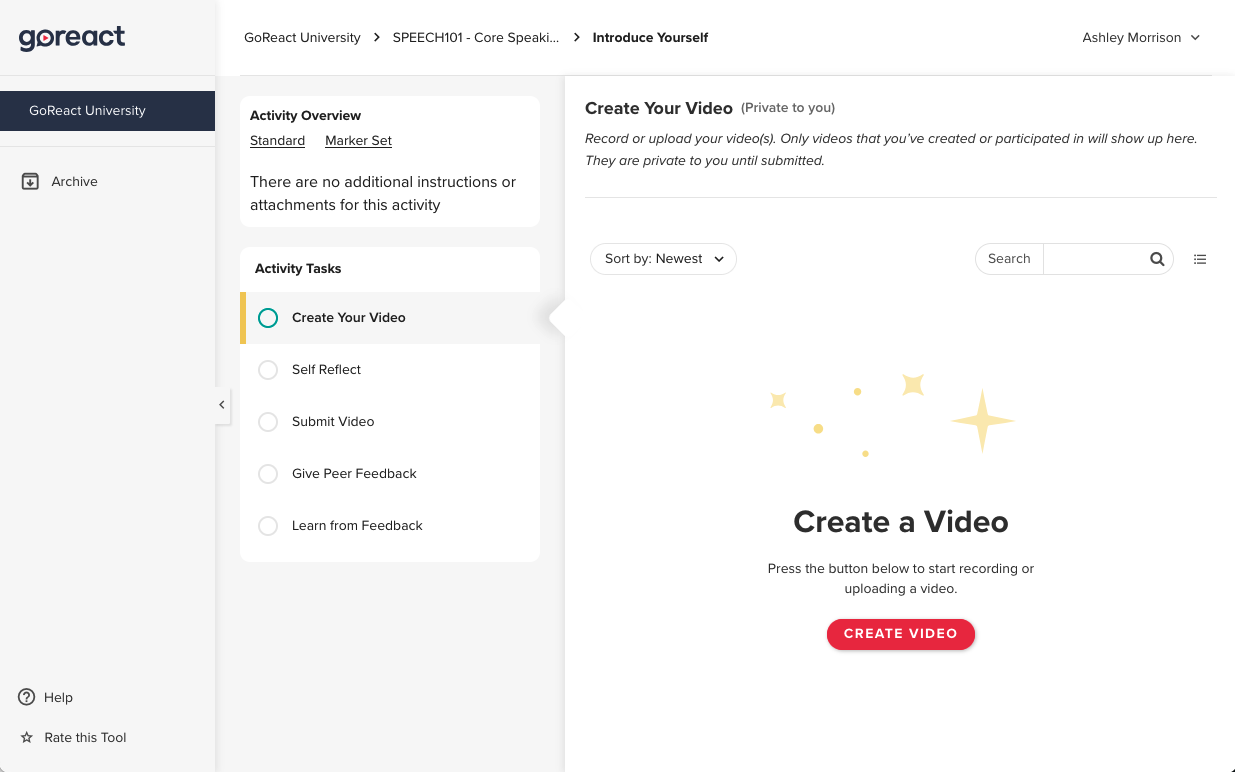Open the Search filter type selector
This screenshot has width=1235, height=772.
[x=1009, y=259]
